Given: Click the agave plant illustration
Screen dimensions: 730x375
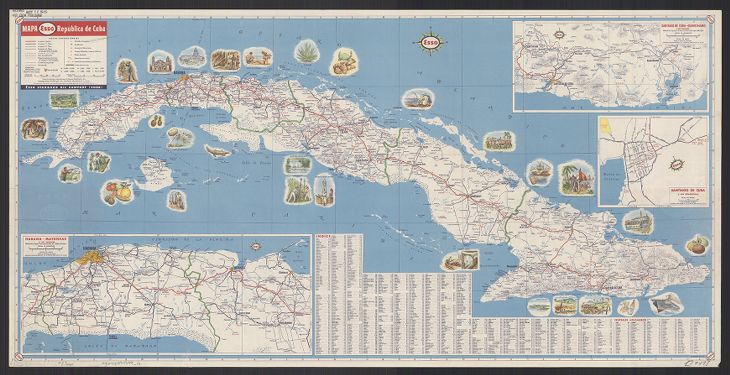Looking at the screenshot, I should click(307, 52).
